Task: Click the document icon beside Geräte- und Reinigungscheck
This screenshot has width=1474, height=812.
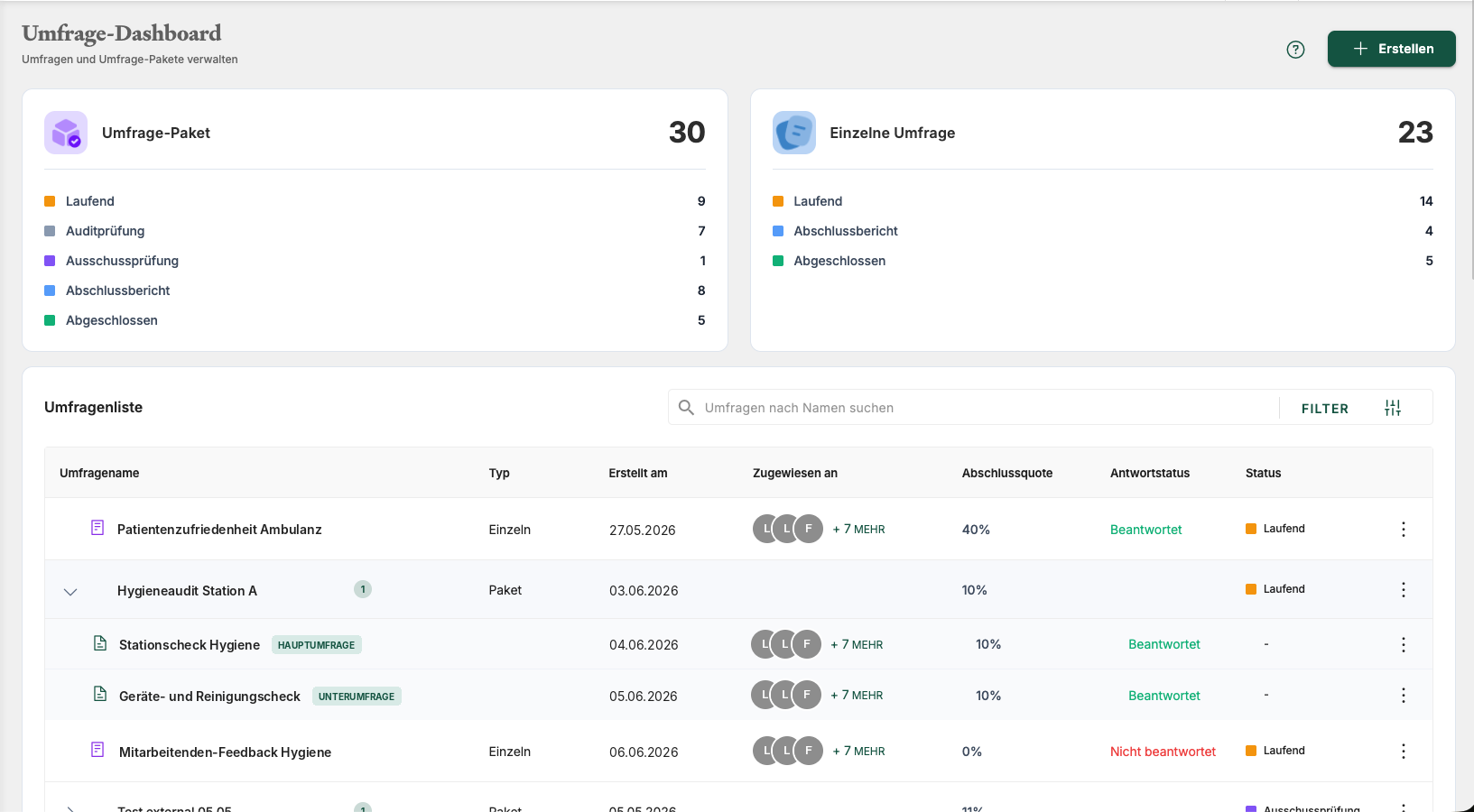Action: [100, 694]
